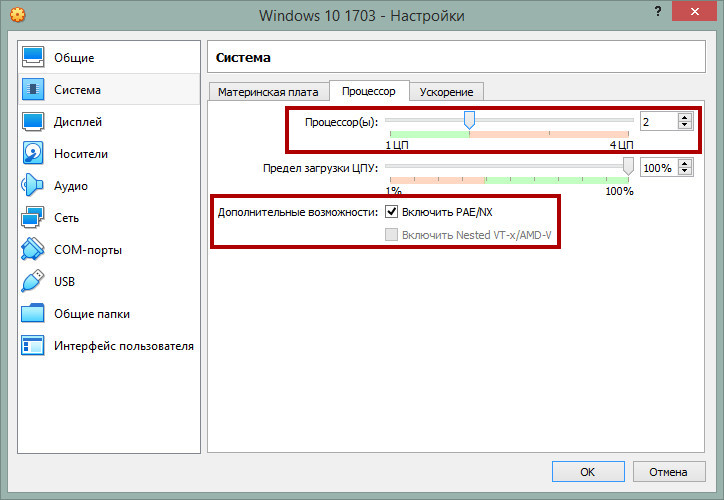Click the Дополнительные возможности: label

click(x=298, y=212)
